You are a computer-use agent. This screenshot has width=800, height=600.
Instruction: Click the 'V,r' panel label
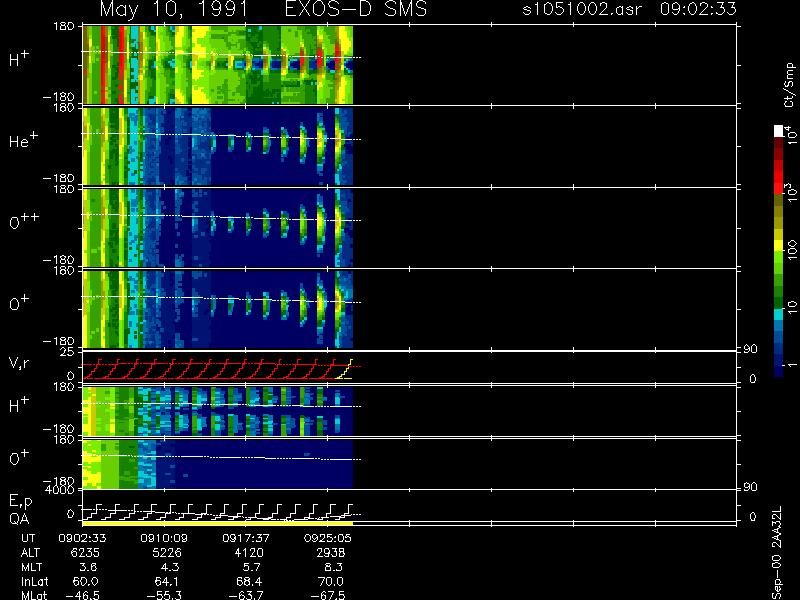[19, 363]
